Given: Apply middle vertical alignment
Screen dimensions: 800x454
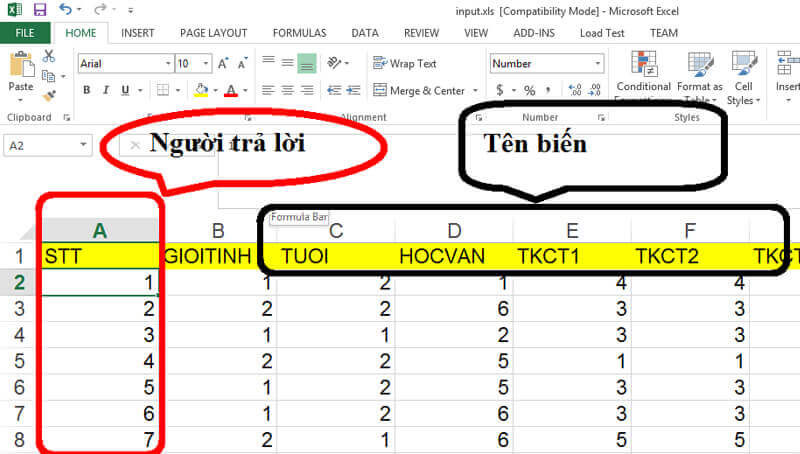Looking at the screenshot, I should 288,63.
